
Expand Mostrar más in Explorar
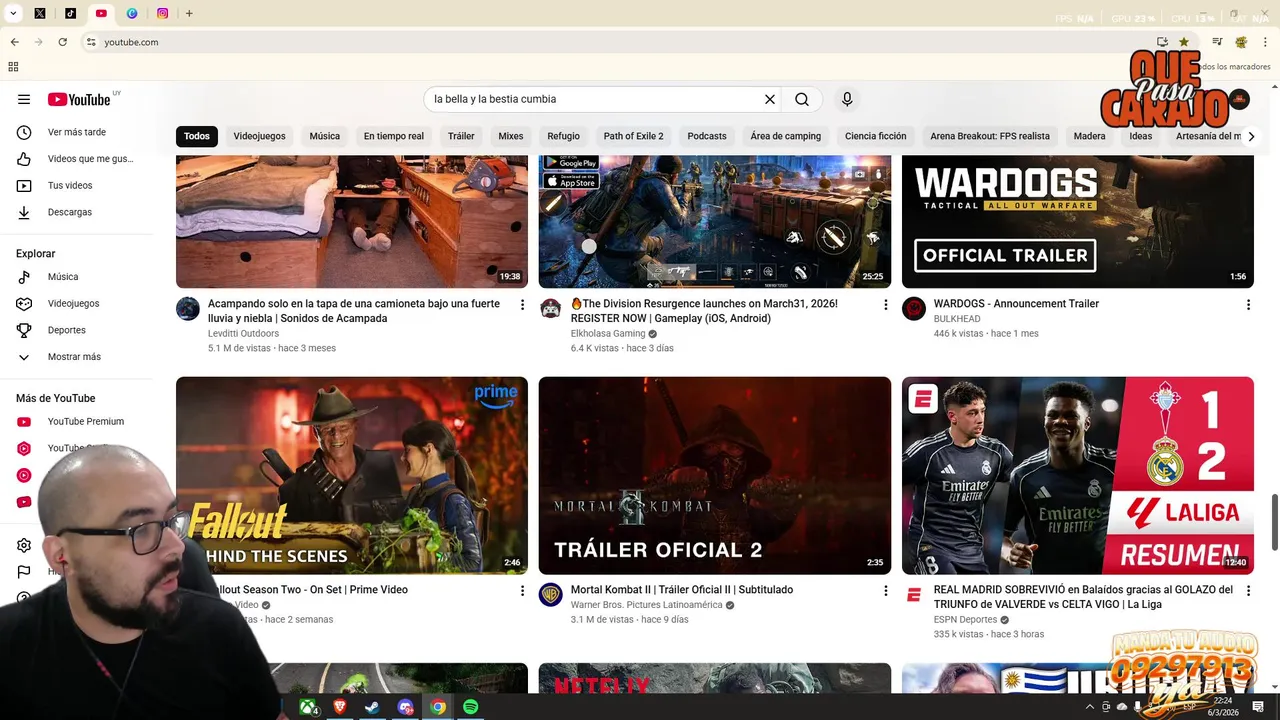click(x=76, y=357)
